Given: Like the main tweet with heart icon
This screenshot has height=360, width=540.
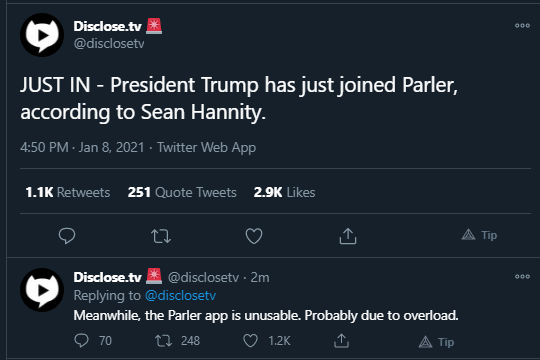Looking at the screenshot, I should (254, 236).
